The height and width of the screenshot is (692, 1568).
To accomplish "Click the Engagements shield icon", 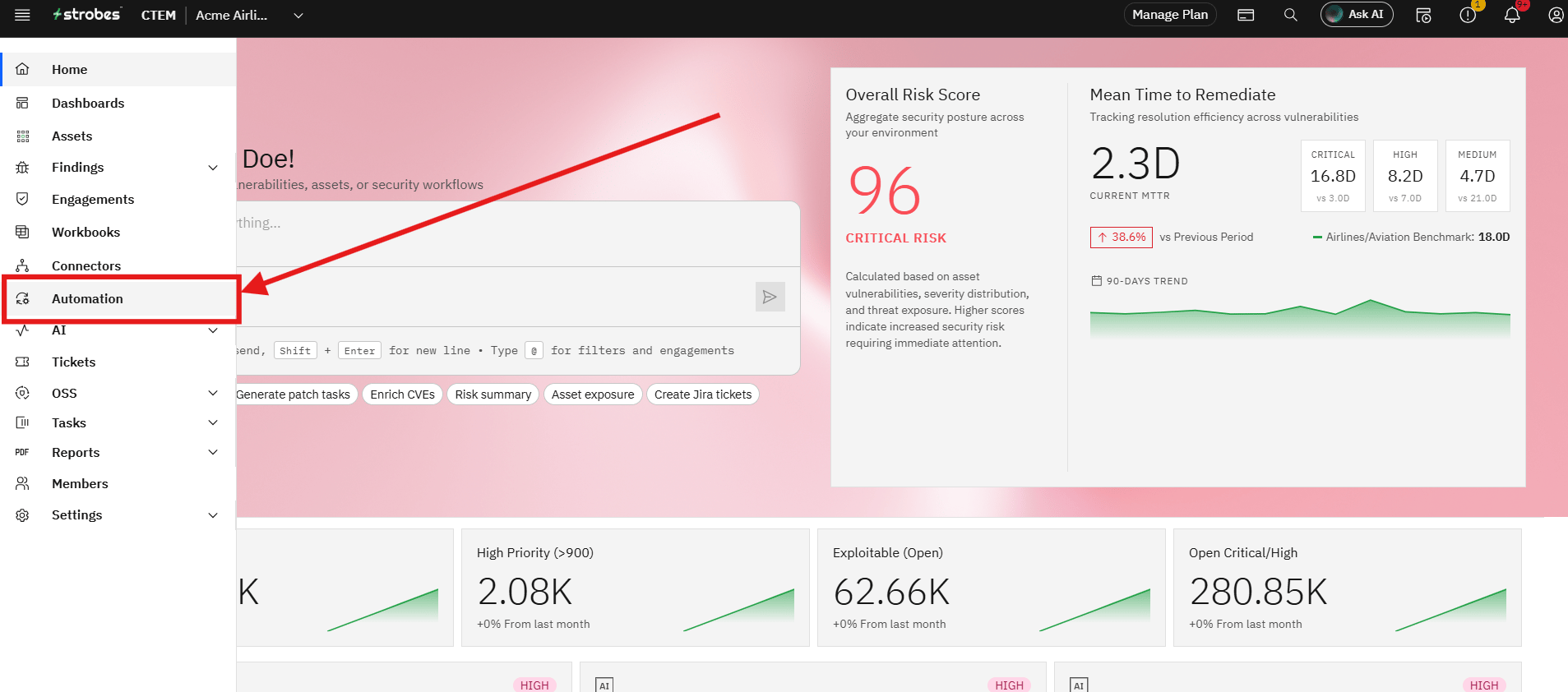I will (22, 199).
